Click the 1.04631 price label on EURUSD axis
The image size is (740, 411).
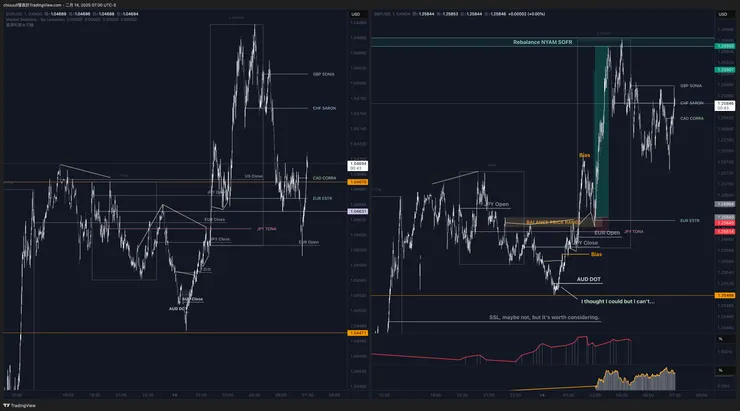click(358, 211)
